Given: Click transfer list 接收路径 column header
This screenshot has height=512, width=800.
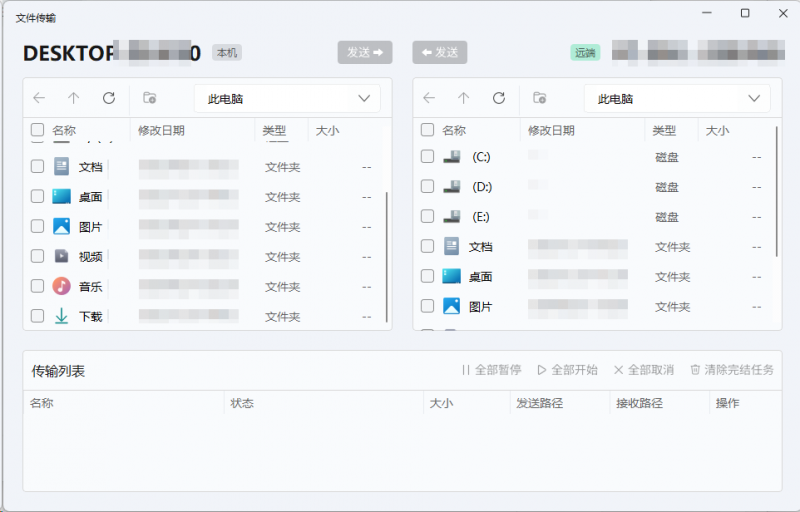Looking at the screenshot, I should tap(639, 403).
